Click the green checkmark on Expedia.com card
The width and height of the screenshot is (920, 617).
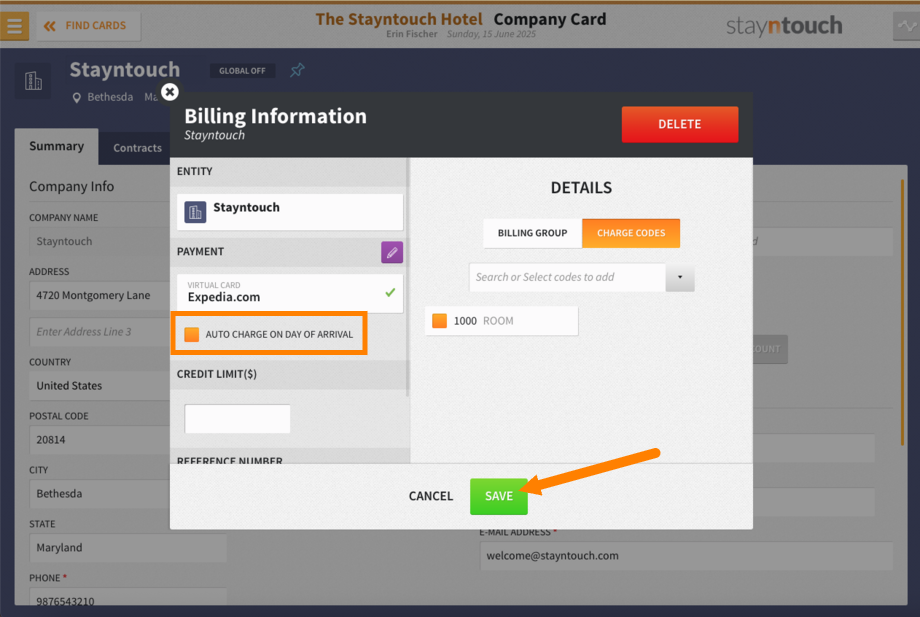pos(390,292)
